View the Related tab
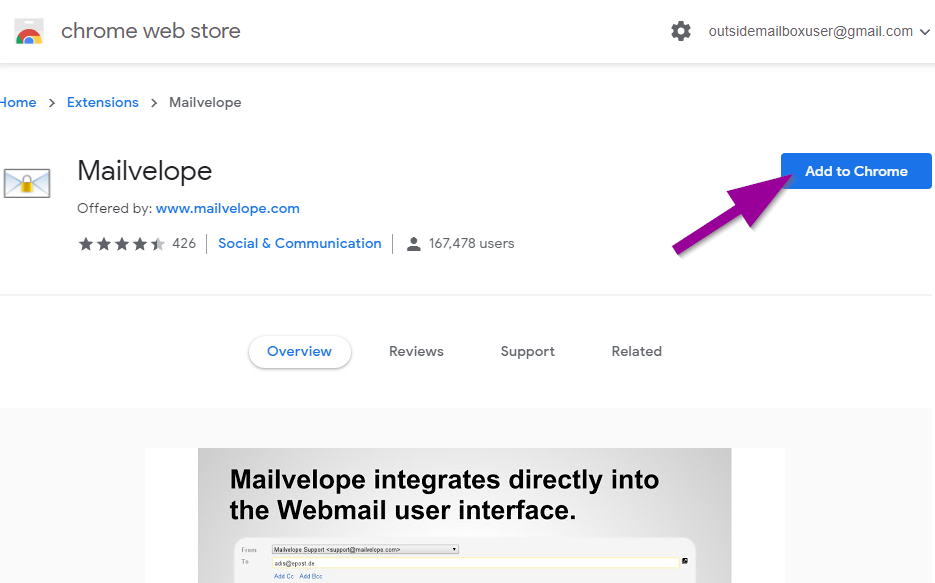 [637, 351]
